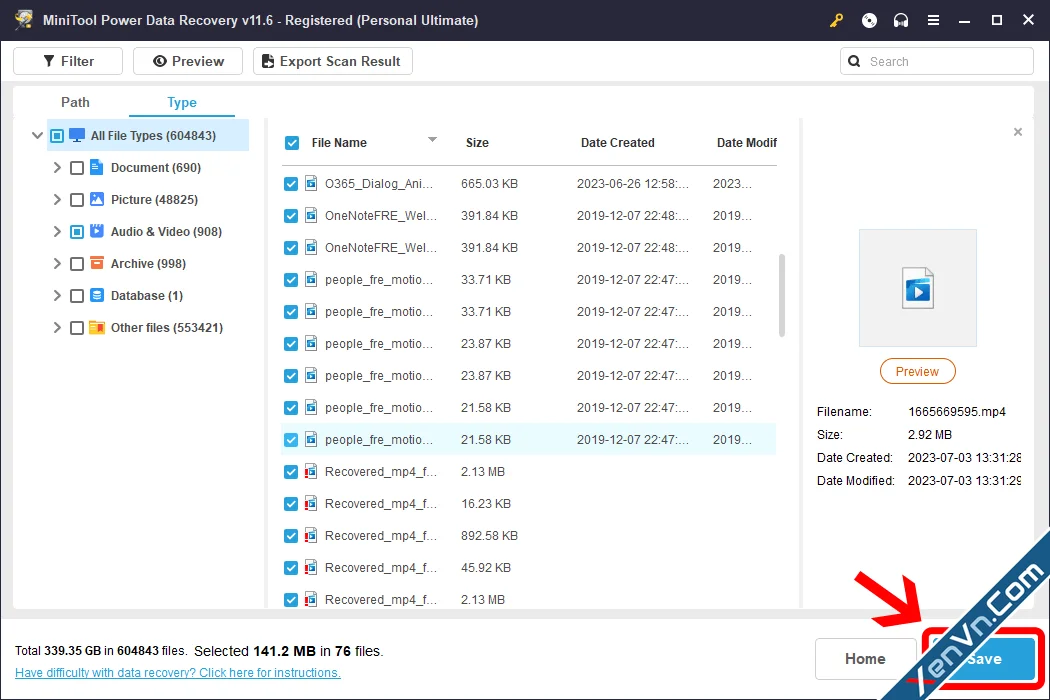The height and width of the screenshot is (700, 1050).
Task: Expand the Archive category
Action: coord(57,264)
